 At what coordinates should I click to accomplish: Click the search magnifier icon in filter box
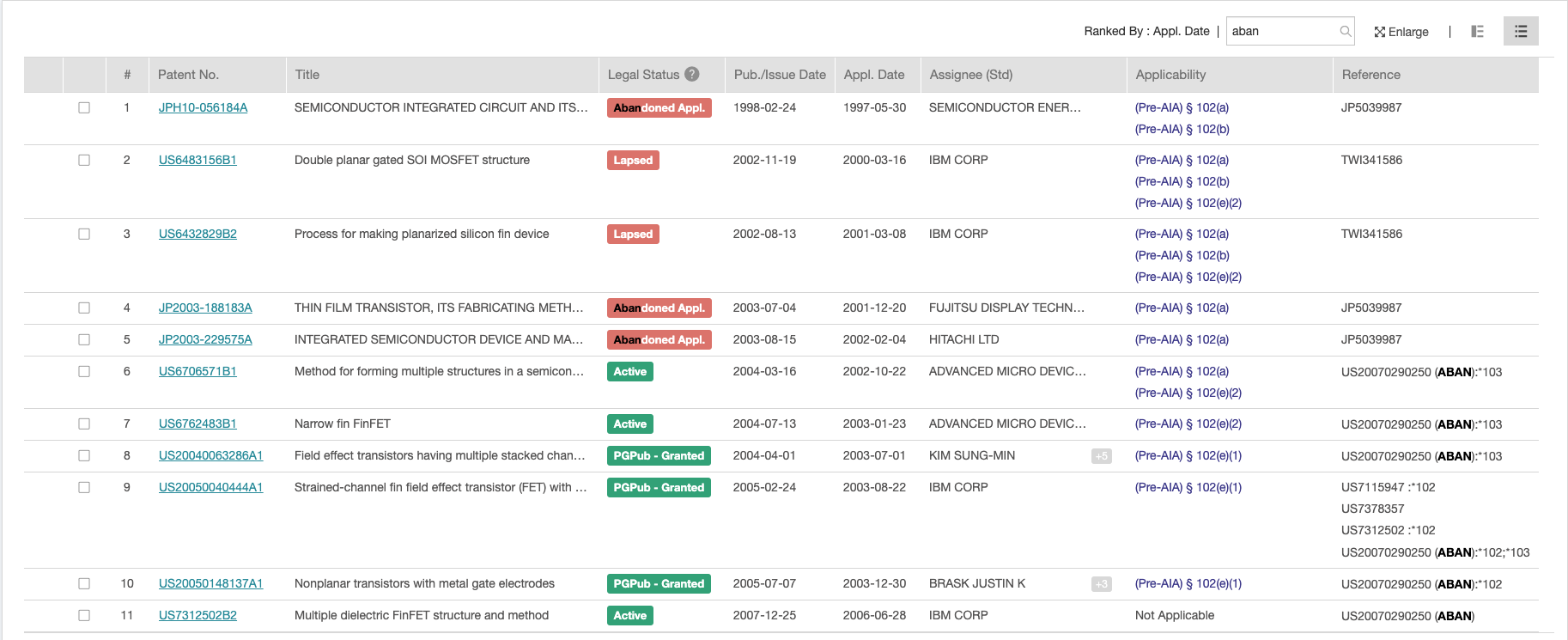click(1345, 32)
